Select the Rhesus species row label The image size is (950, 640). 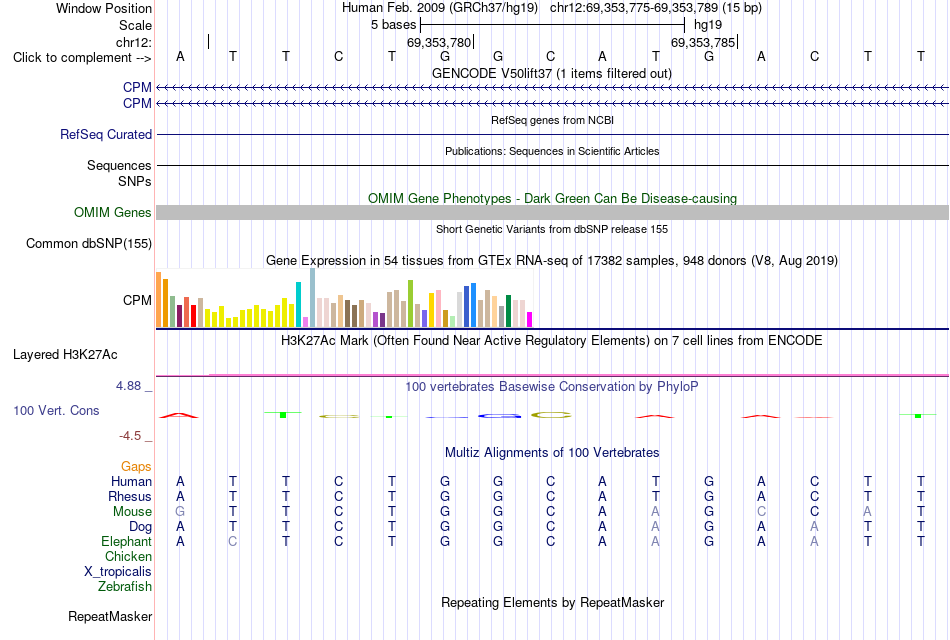pos(130,496)
